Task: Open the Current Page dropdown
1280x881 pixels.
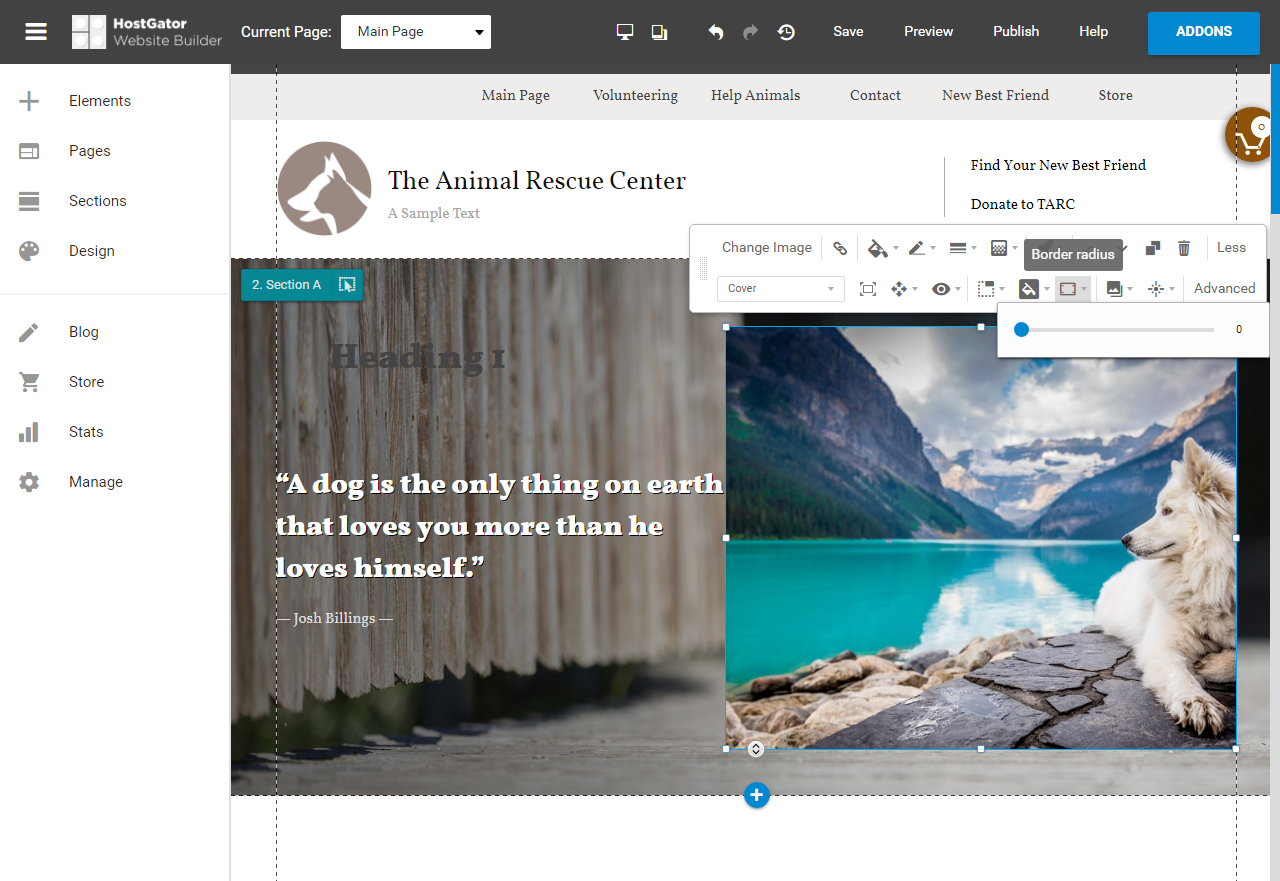Action: coord(416,32)
